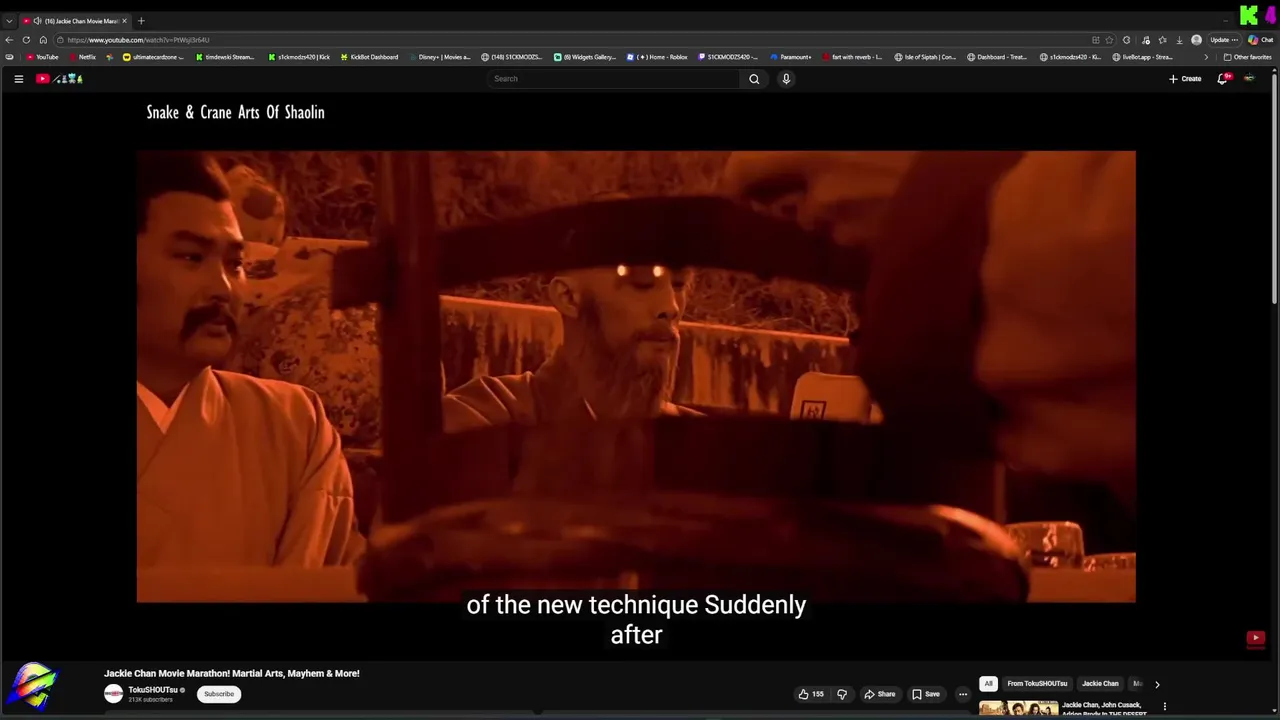The width and height of the screenshot is (1280, 720).
Task: Open TokuSHOUTsu channel avatar
Action: [113, 694]
